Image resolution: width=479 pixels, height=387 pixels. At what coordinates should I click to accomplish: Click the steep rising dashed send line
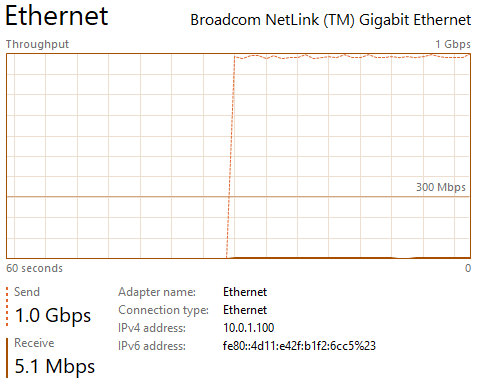[x=230, y=157]
